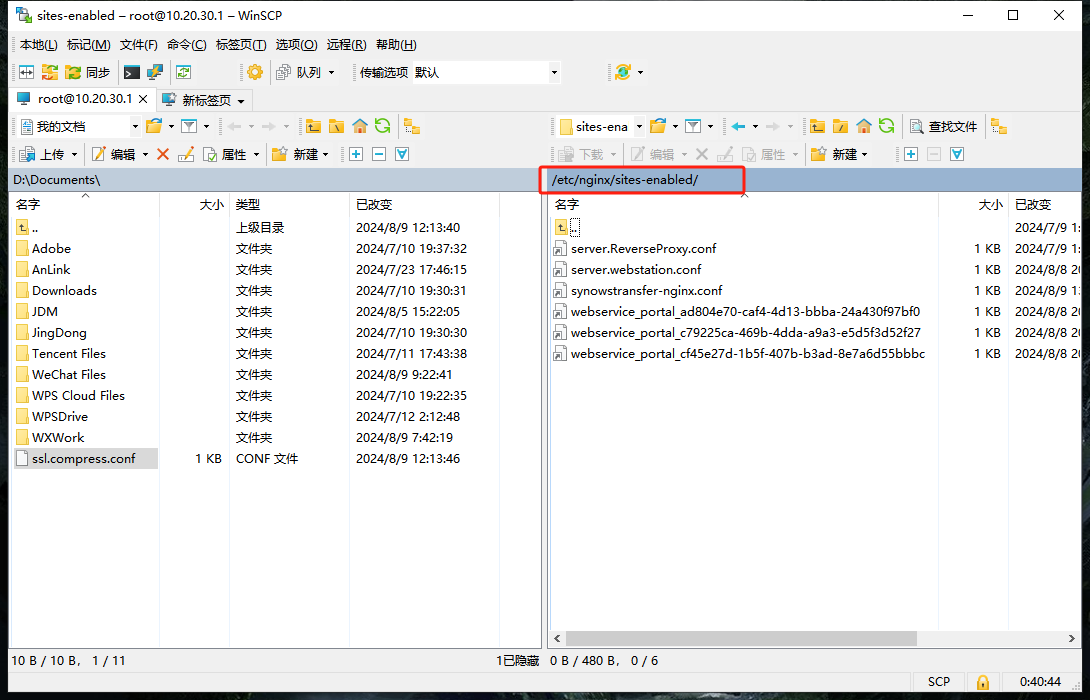Image resolution: width=1090 pixels, height=700 pixels.
Task: Navigate to remote parent directory icon
Action: [818, 126]
